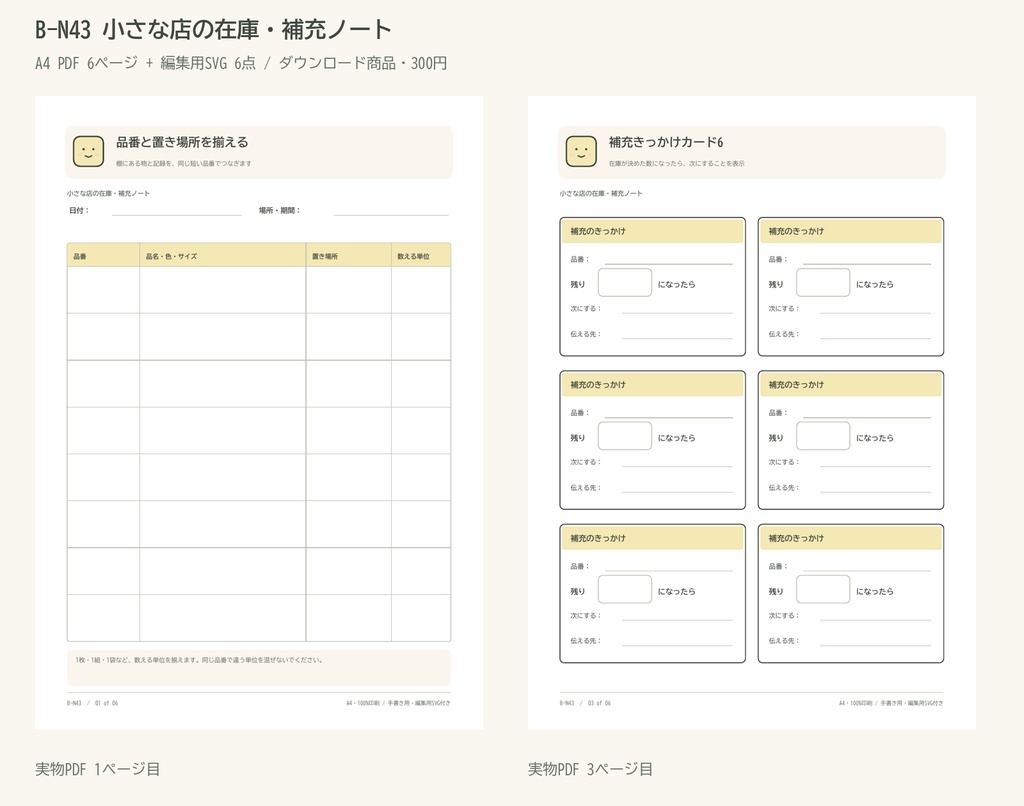This screenshot has height=806, width=1024.
Task: Click the smiley icon beside 品番と置き場所を揃える
Action: pyautogui.click(x=88, y=152)
